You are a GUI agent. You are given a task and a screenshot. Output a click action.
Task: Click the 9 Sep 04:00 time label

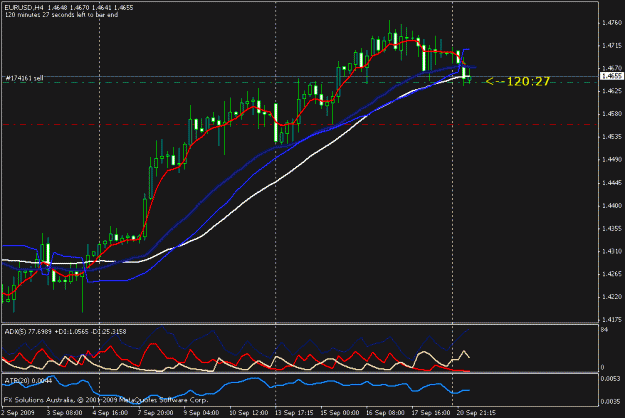click(202, 413)
